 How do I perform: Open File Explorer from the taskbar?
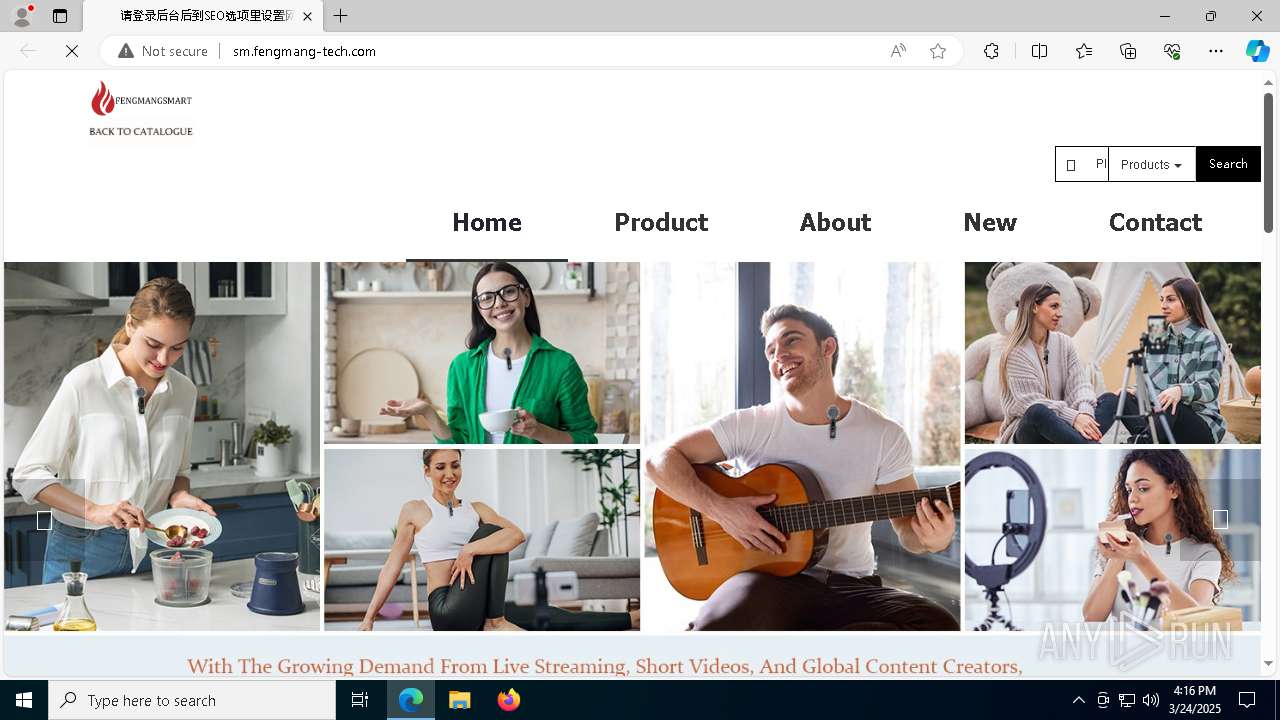coord(460,700)
